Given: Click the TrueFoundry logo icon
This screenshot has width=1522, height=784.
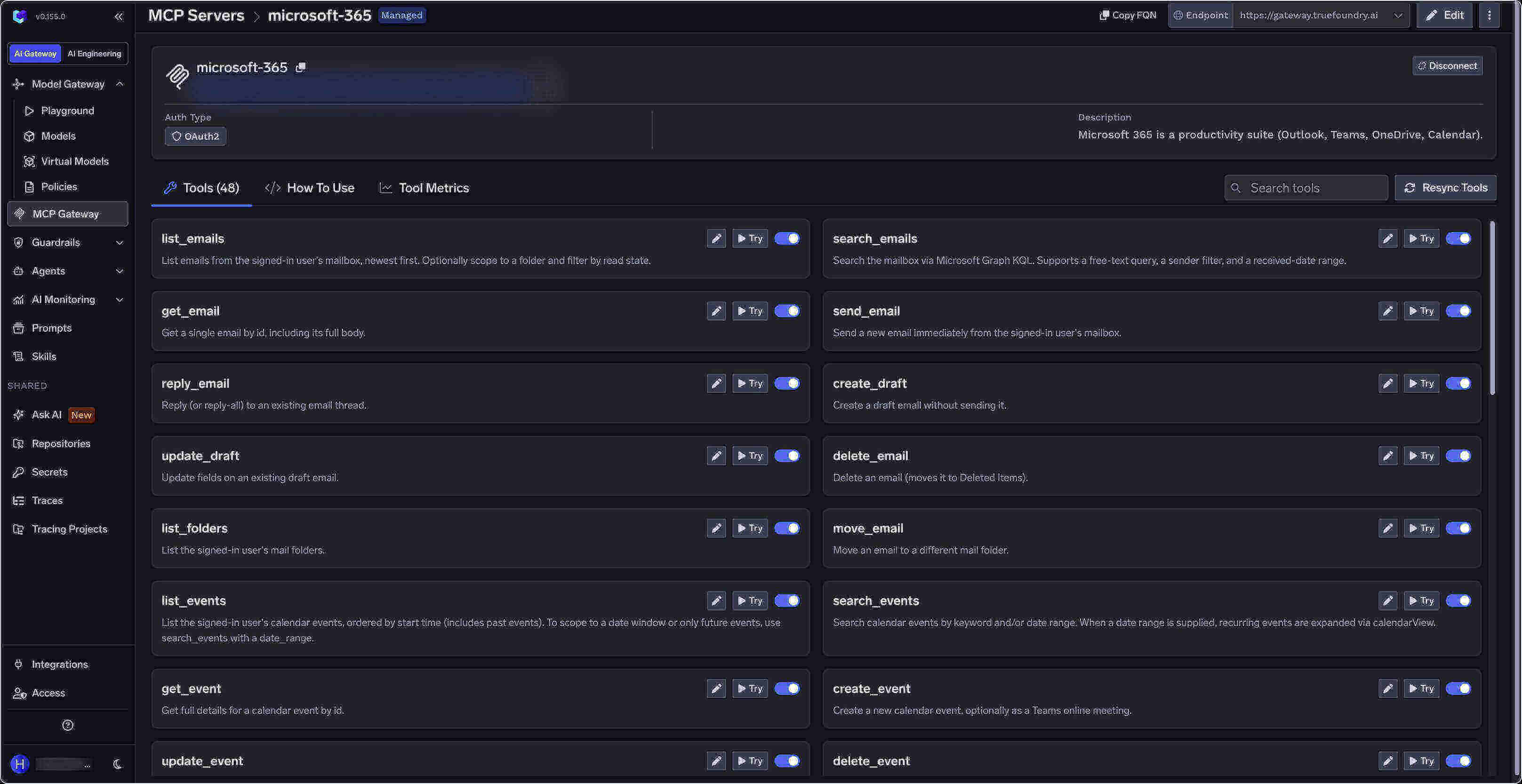Looking at the screenshot, I should pyautogui.click(x=19, y=16).
